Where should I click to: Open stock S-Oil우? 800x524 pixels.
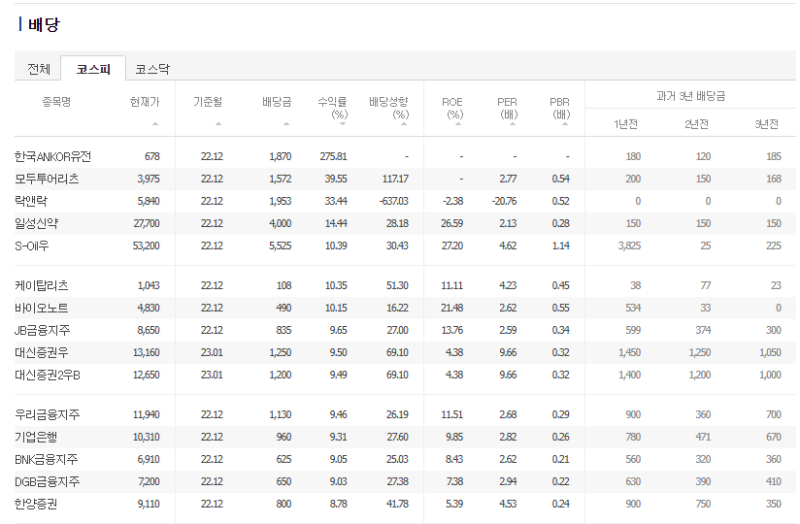click(32, 246)
